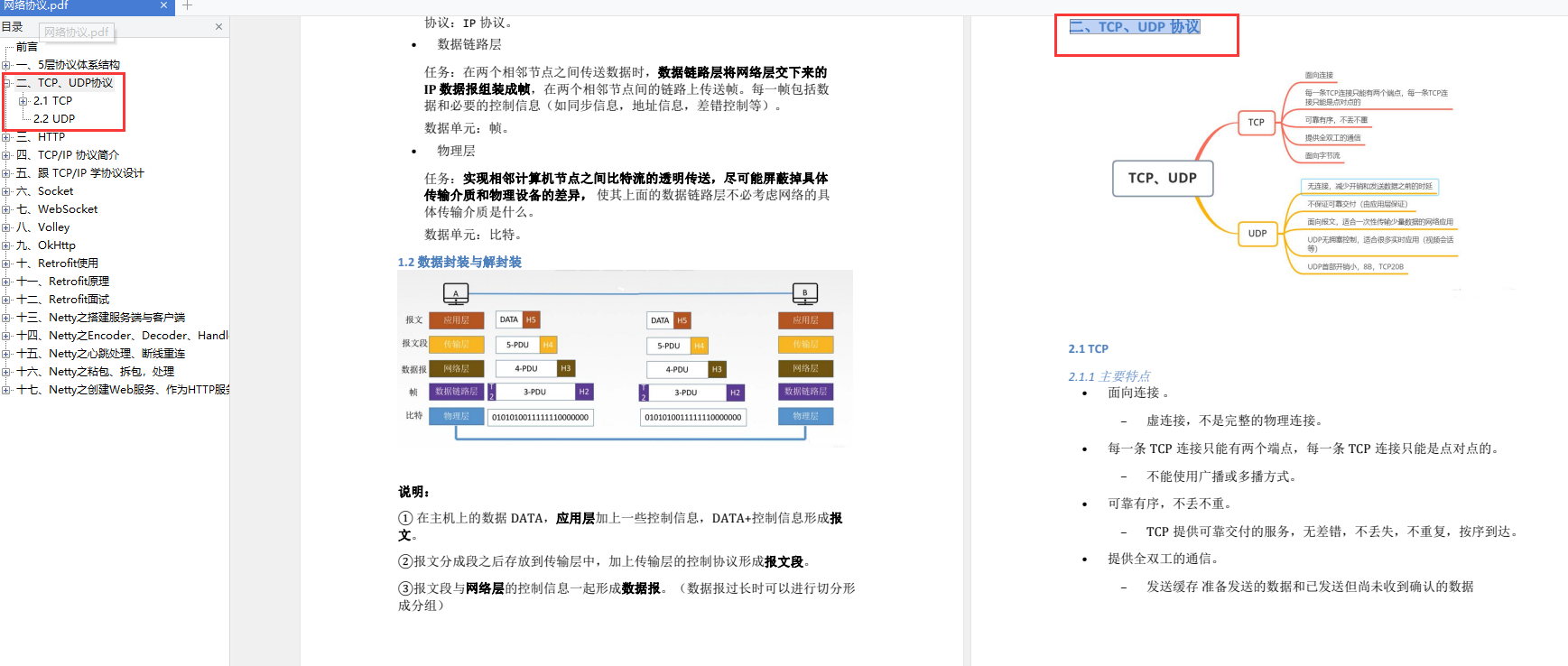
Task: Click the 面向连接 bullet under 主要特点
Action: (1138, 393)
